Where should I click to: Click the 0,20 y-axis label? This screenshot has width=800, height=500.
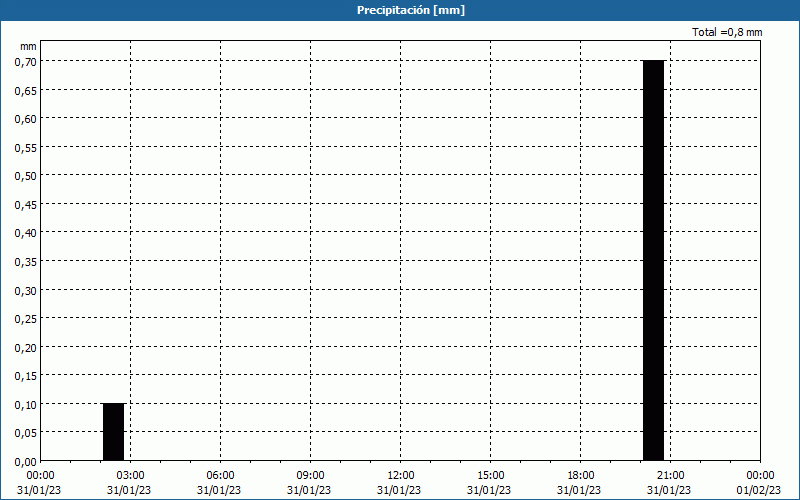pos(28,347)
